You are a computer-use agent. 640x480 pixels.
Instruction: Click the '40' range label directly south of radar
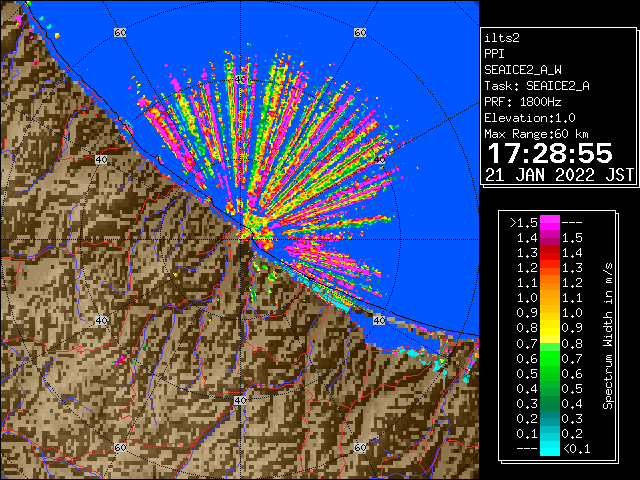(x=240, y=400)
